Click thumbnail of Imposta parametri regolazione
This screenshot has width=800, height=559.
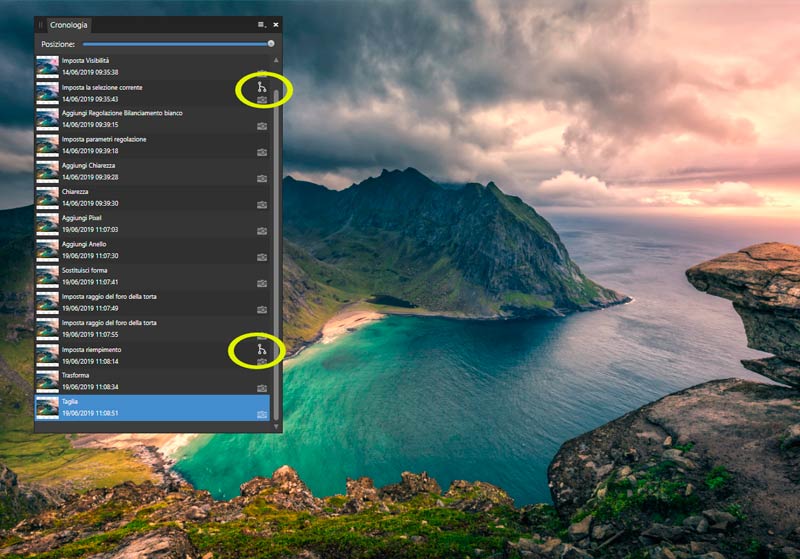click(47, 145)
